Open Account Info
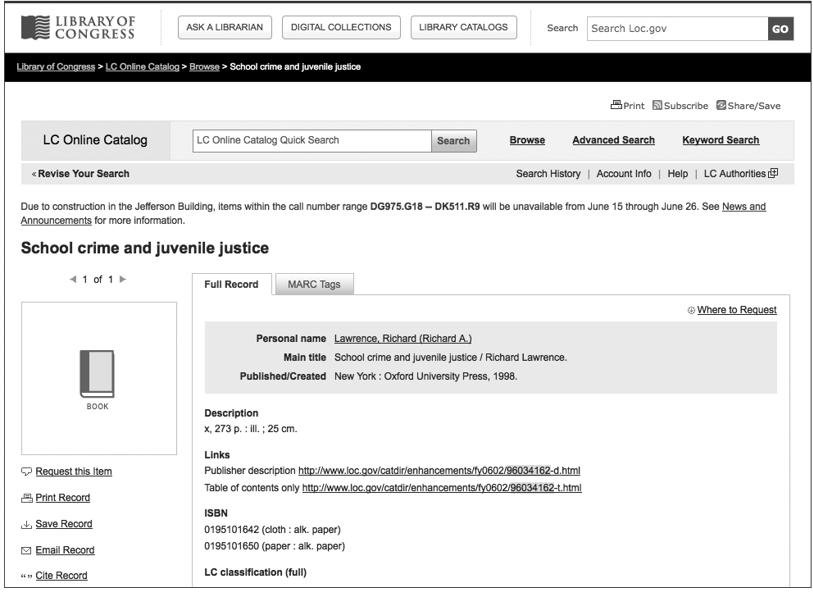 click(x=624, y=174)
